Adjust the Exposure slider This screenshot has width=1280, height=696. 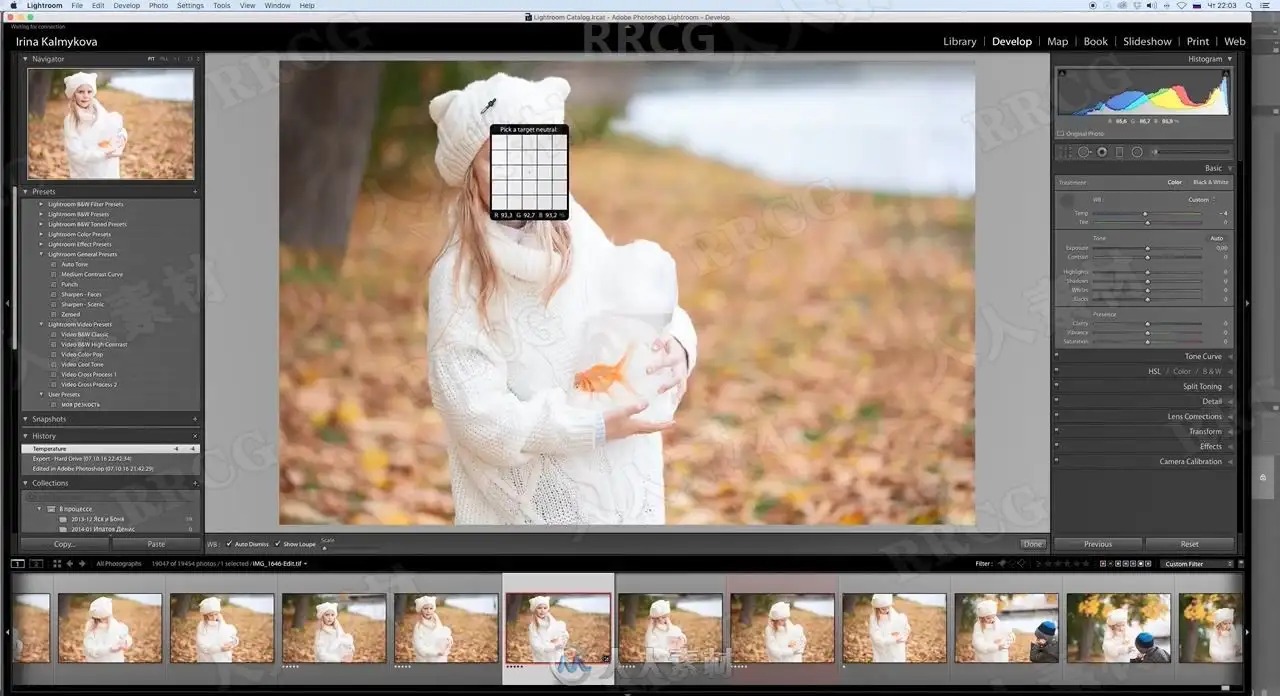pos(1147,248)
